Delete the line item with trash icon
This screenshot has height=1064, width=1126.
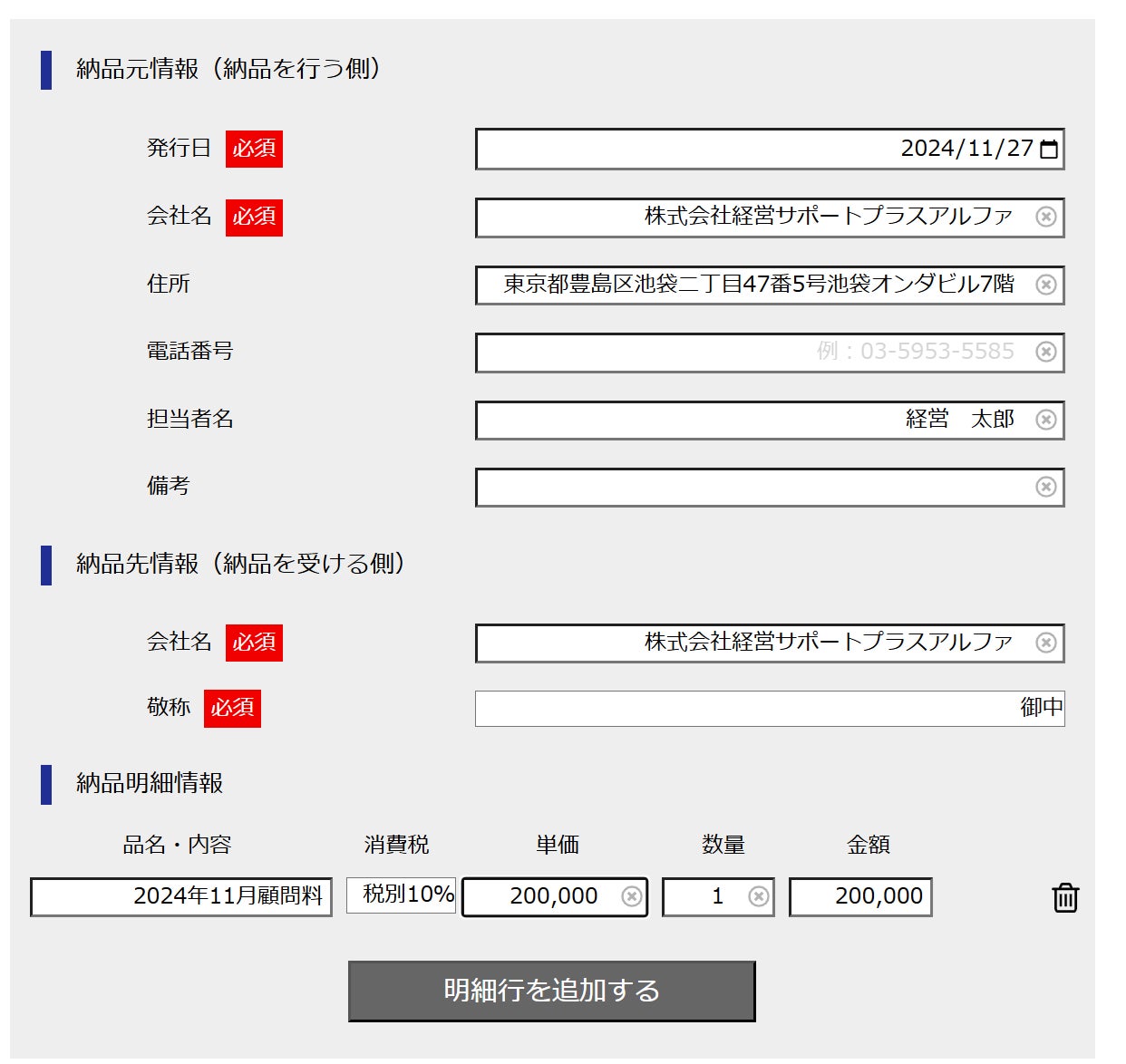[1065, 897]
